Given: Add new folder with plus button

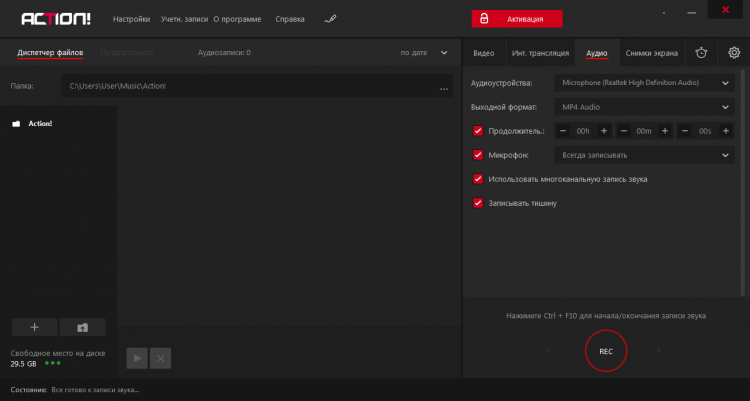Looking at the screenshot, I should pyautogui.click(x=34, y=327).
